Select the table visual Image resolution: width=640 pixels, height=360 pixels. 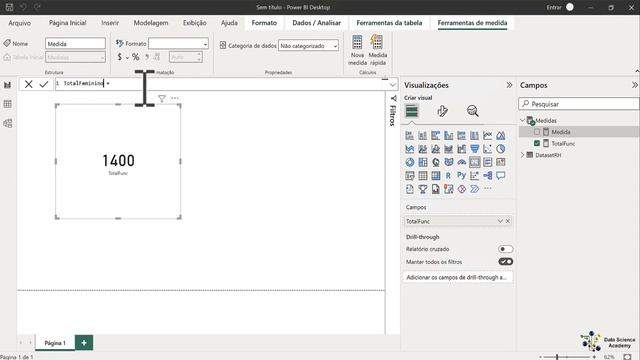(x=422, y=176)
